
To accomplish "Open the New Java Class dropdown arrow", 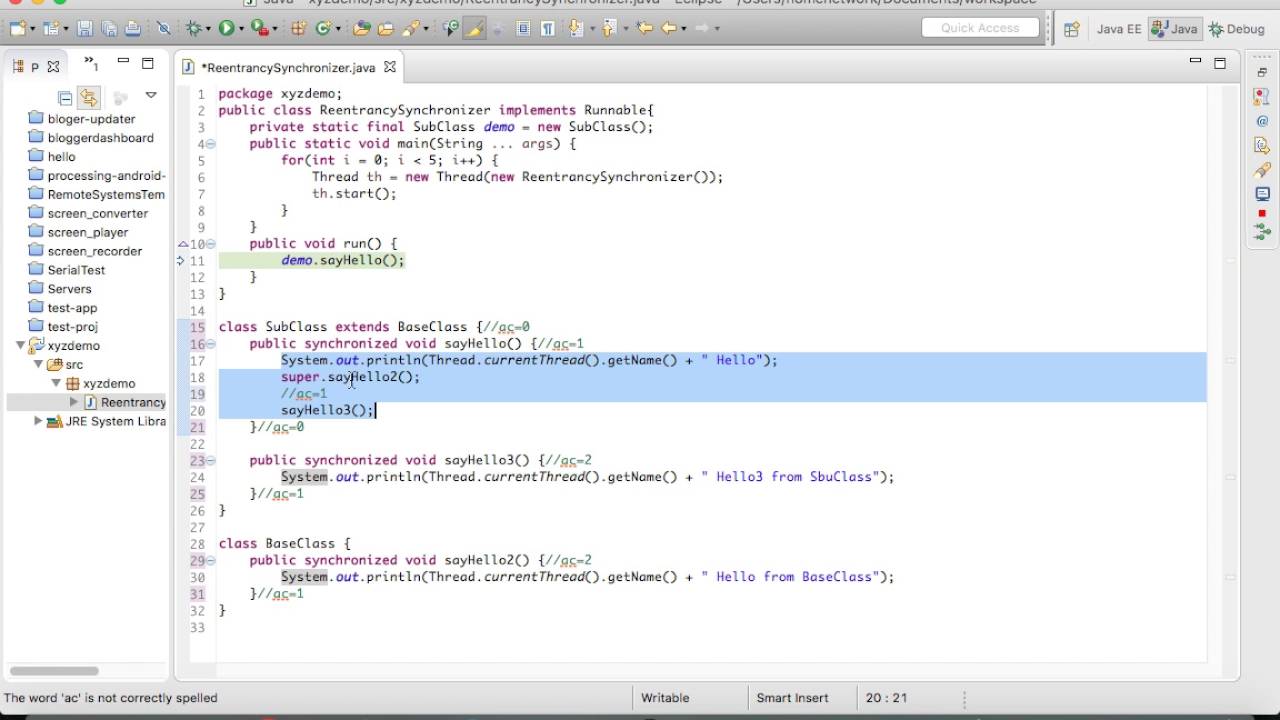I will click(x=337, y=29).
